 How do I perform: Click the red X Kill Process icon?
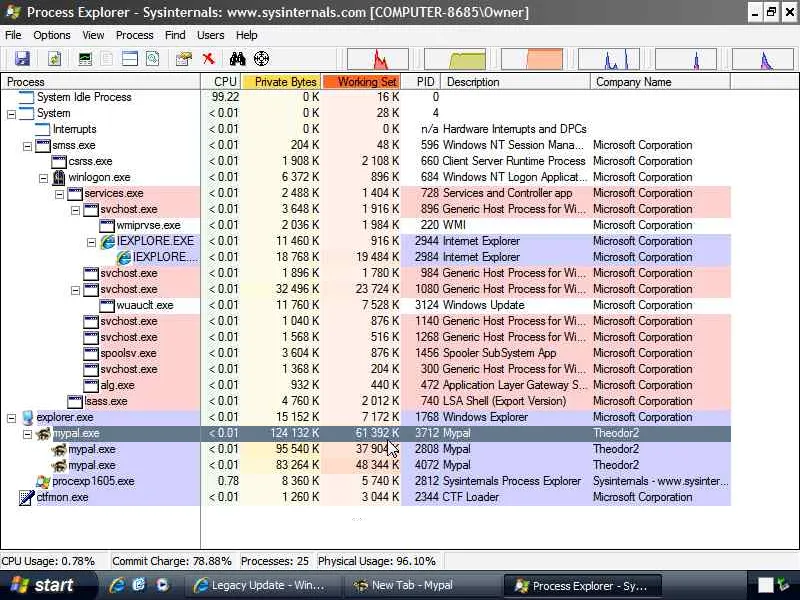[x=208, y=59]
